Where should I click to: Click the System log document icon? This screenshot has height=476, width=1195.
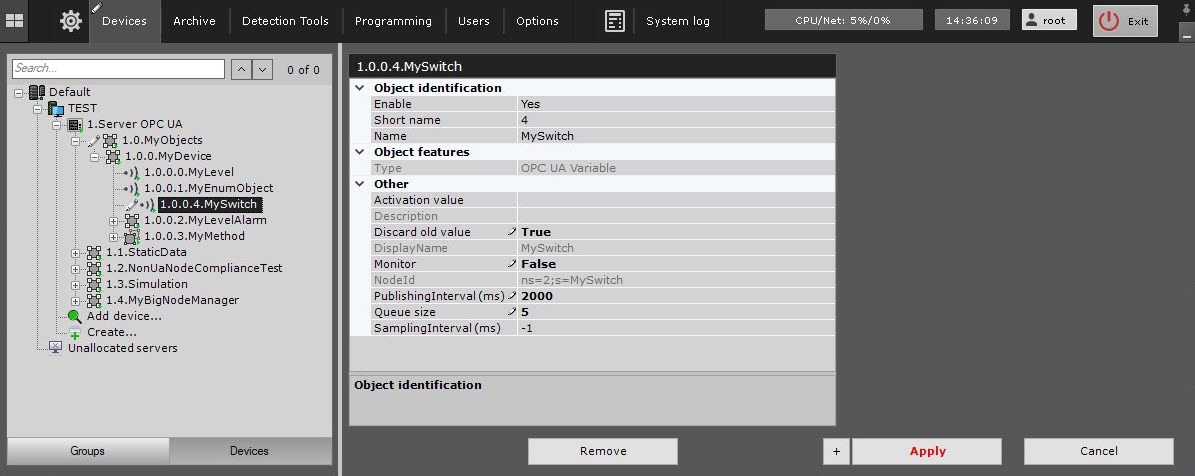tap(615, 21)
